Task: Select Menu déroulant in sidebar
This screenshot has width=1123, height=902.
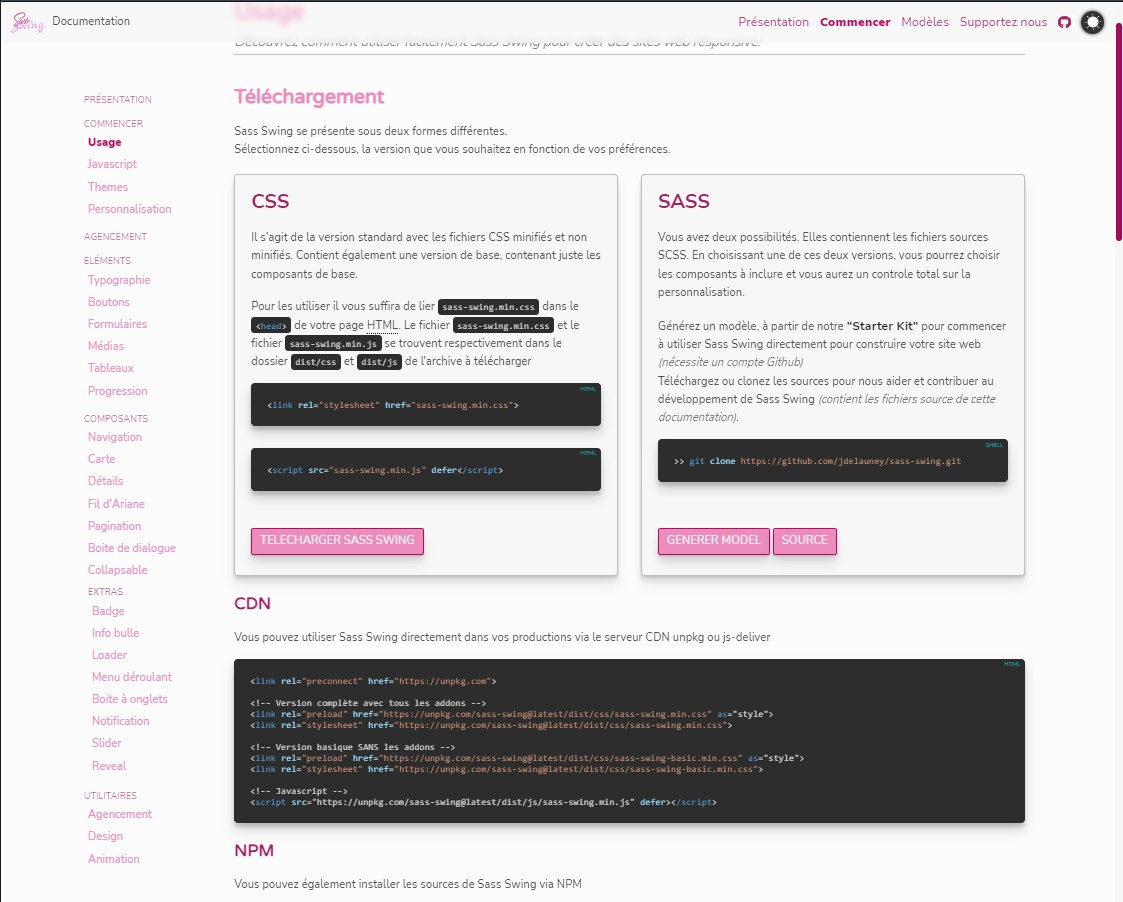Action: click(x=132, y=677)
